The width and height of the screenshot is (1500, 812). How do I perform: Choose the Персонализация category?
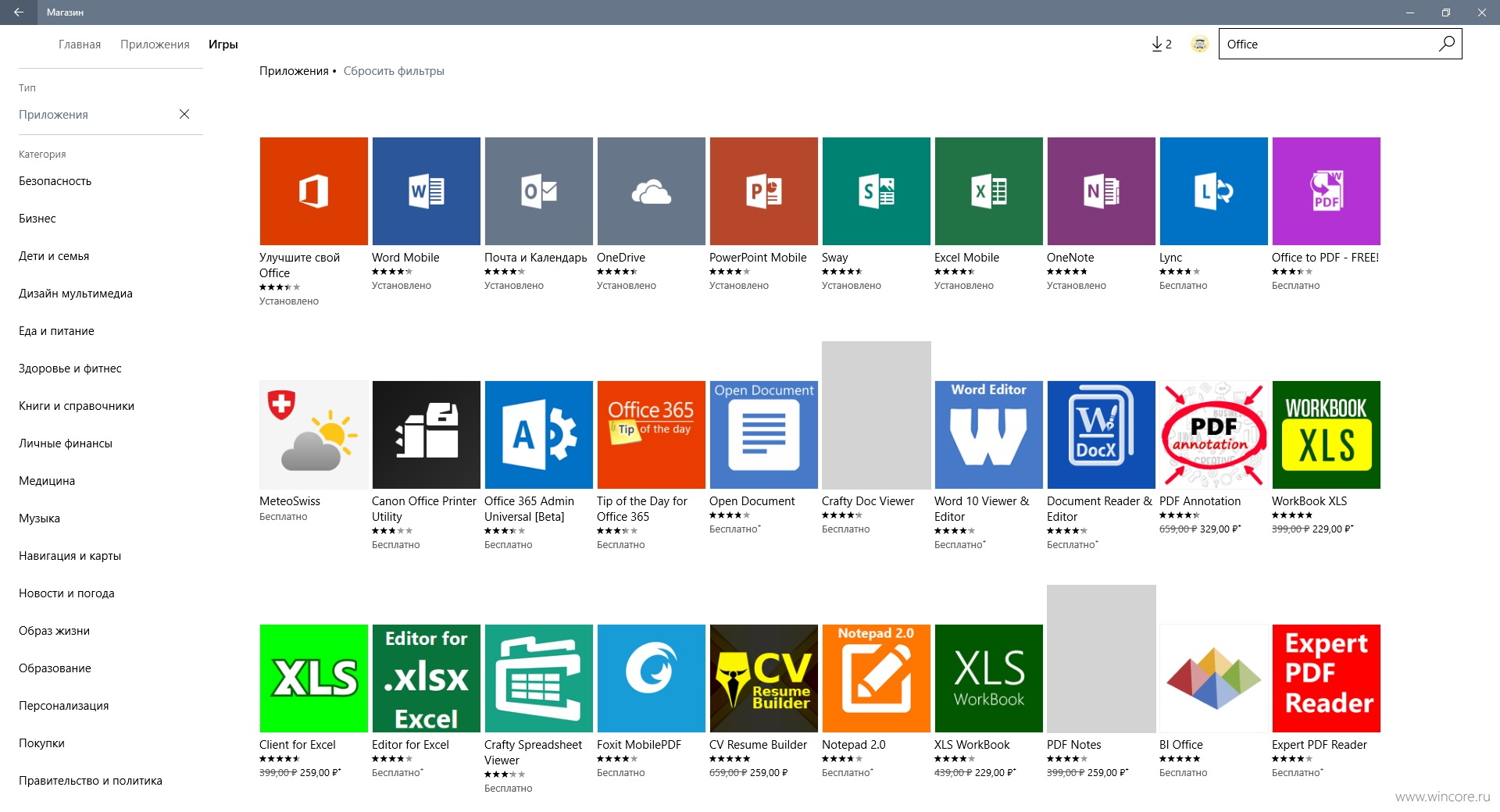coord(64,706)
